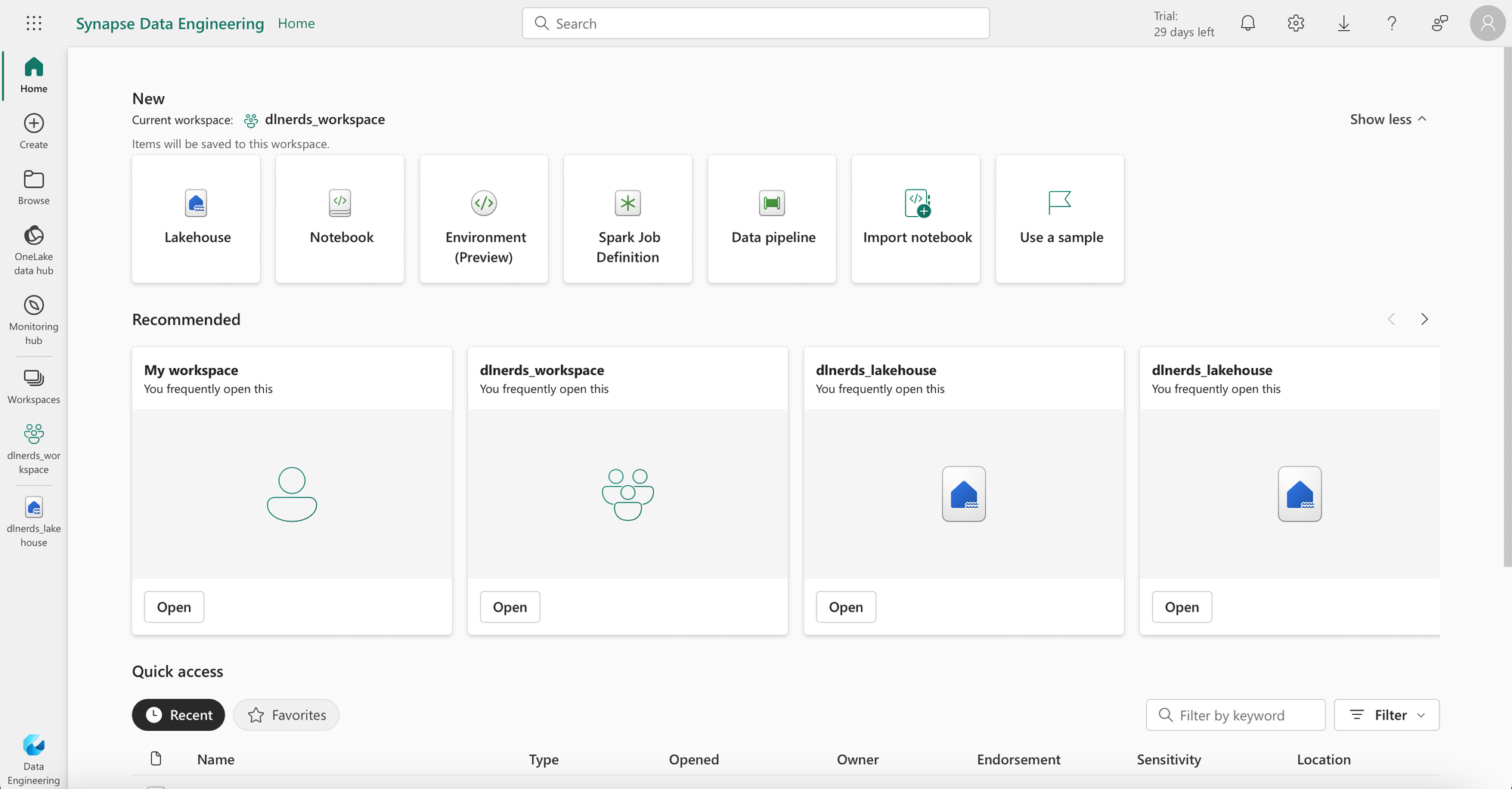Open the OneLake data hub
The image size is (1512, 789).
(x=34, y=250)
